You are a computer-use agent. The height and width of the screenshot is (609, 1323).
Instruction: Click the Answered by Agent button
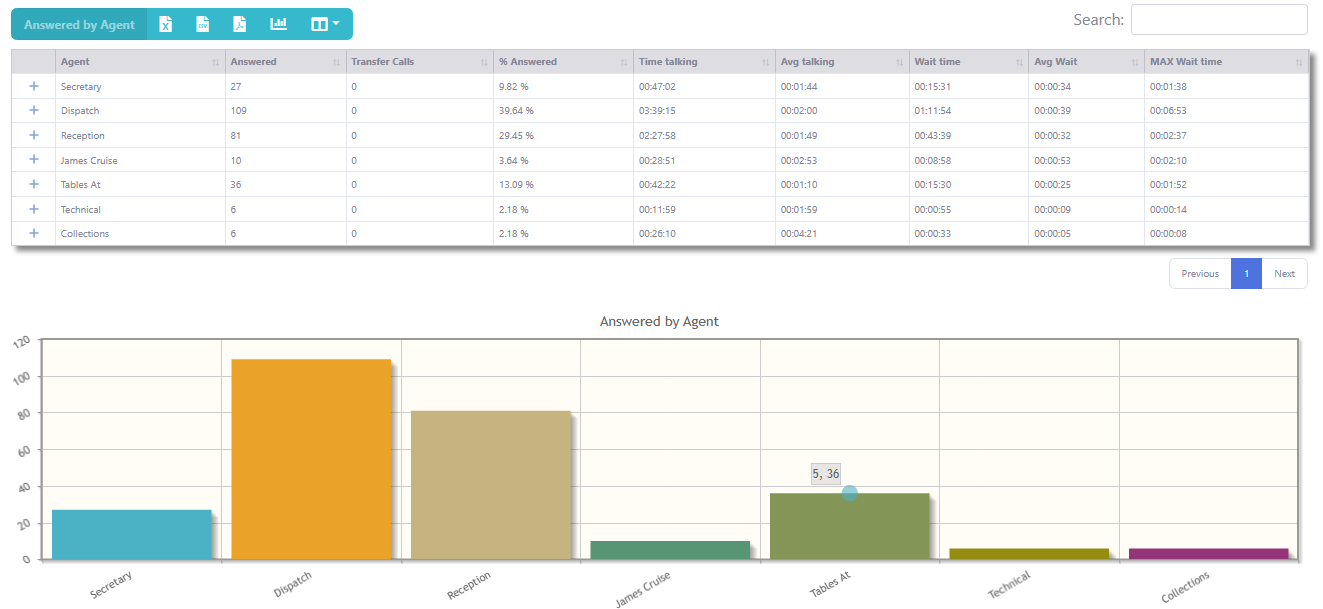(79, 25)
